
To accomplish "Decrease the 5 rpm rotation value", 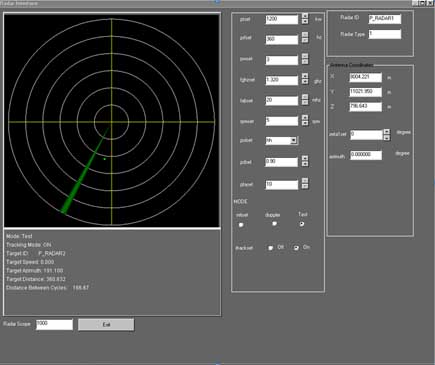I will tap(305, 123).
